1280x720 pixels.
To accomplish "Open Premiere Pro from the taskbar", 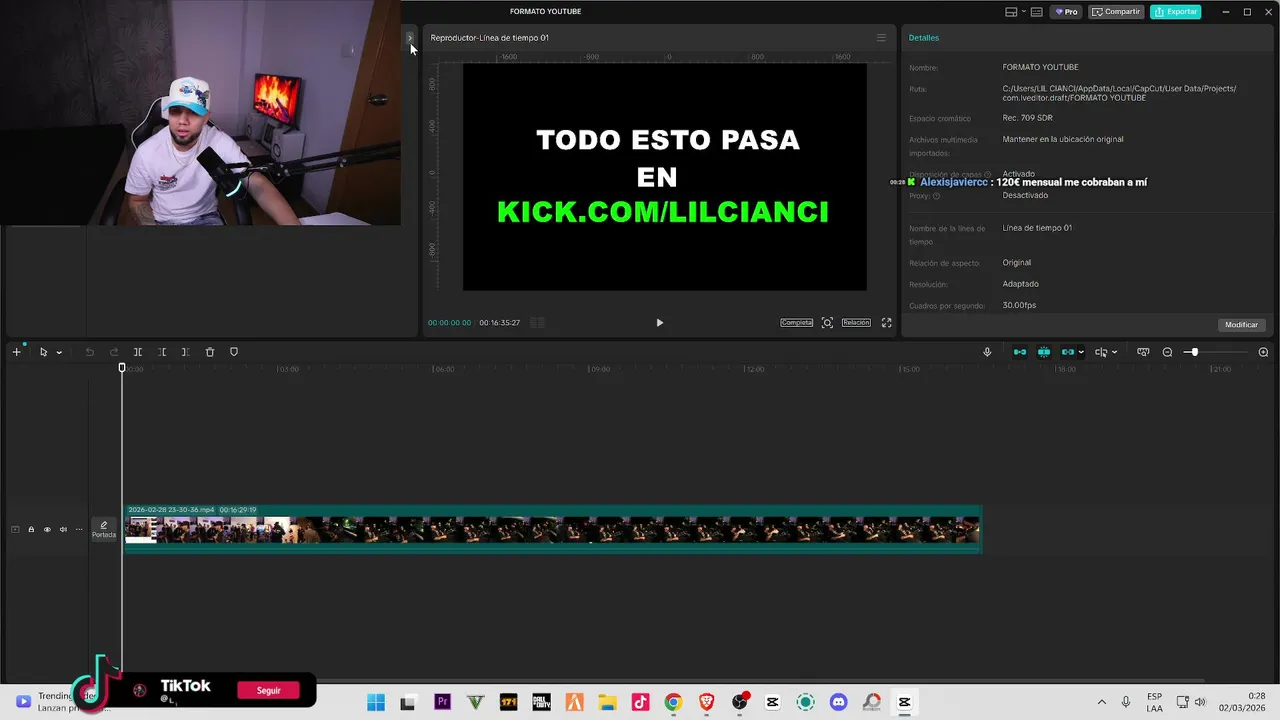I will click(x=442, y=702).
